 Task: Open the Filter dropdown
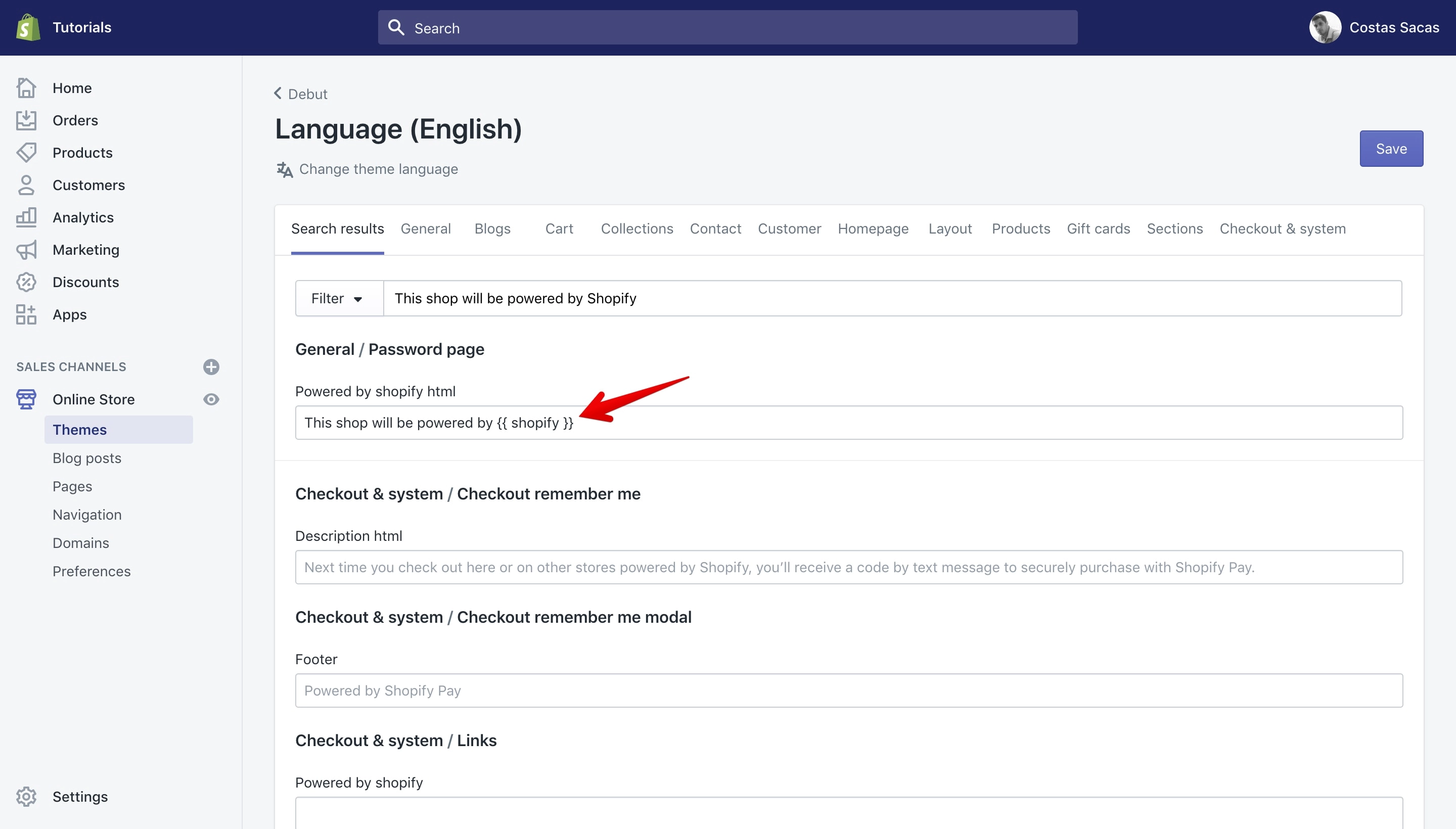point(339,298)
